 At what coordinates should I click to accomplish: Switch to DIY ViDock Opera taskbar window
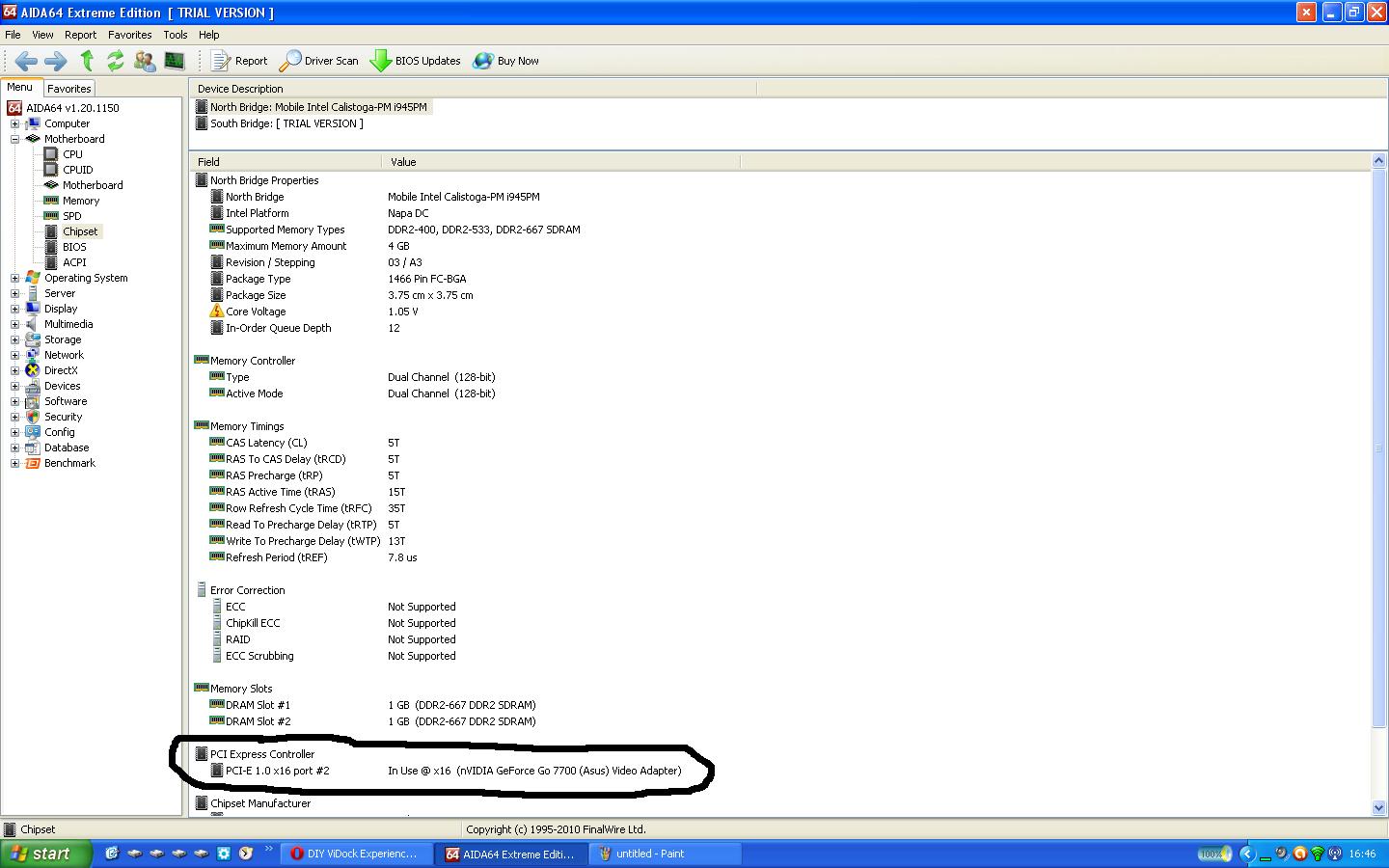[355, 854]
